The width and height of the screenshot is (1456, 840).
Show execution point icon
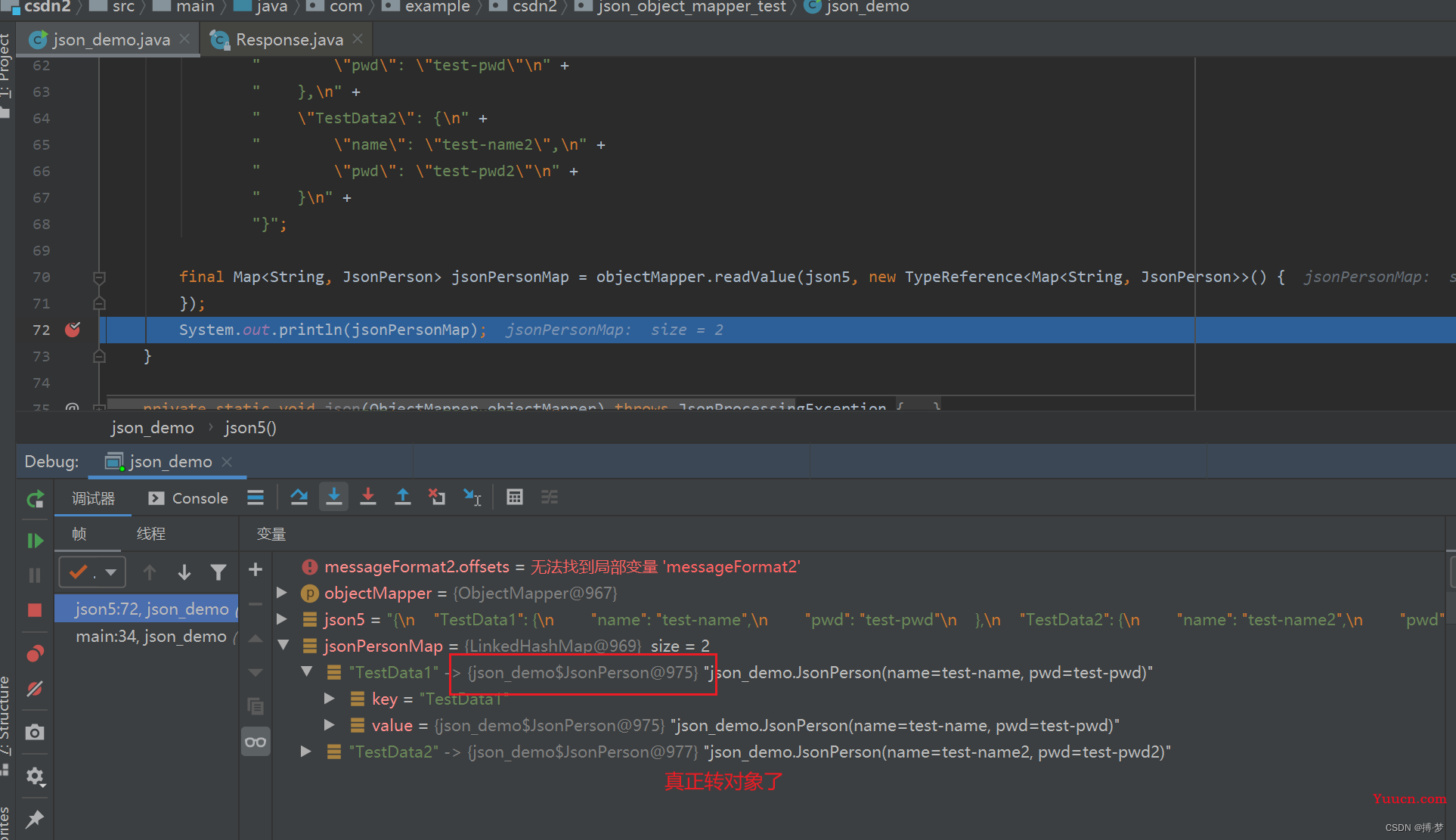256,497
